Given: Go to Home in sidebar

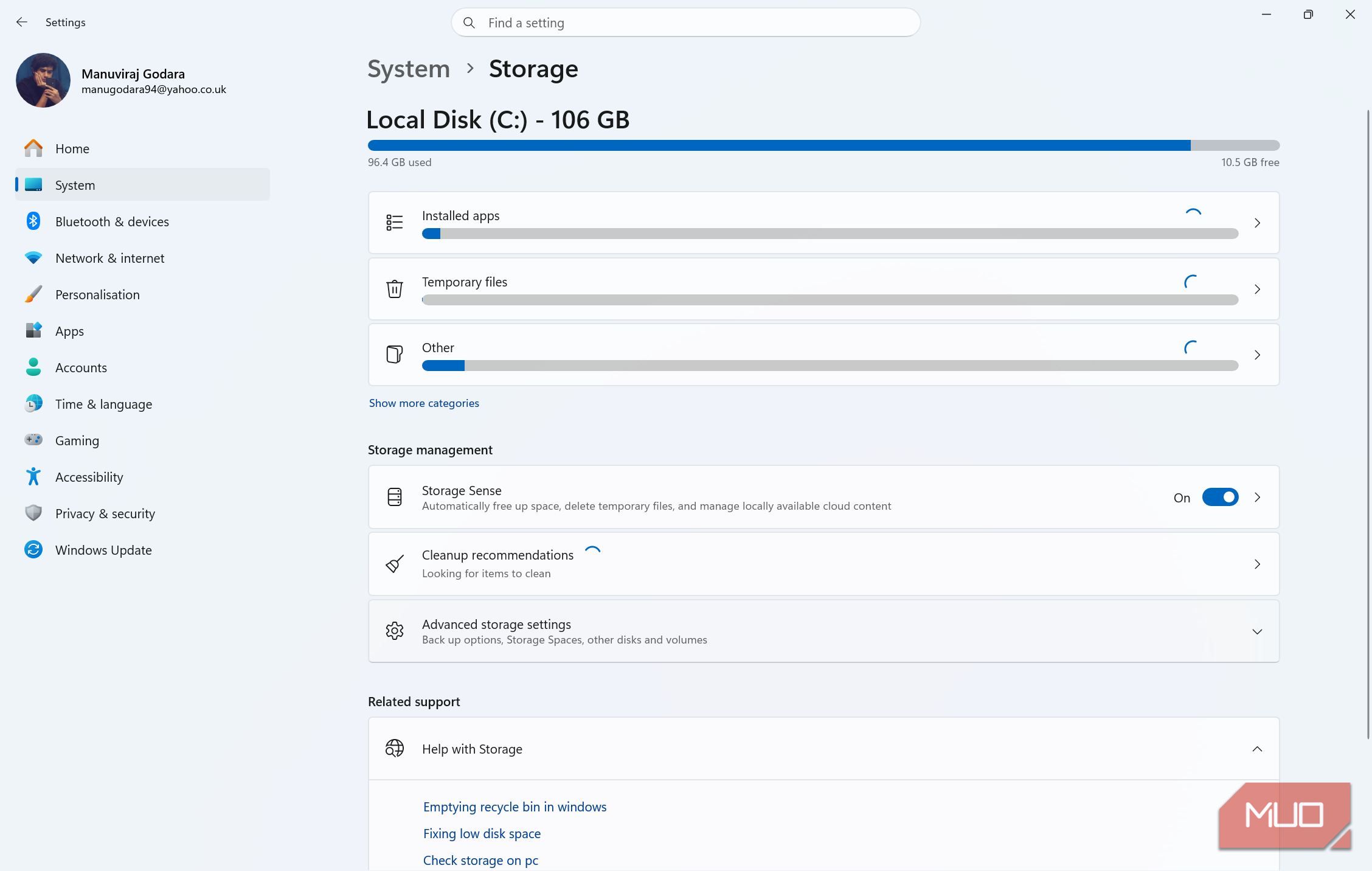Looking at the screenshot, I should [142, 148].
